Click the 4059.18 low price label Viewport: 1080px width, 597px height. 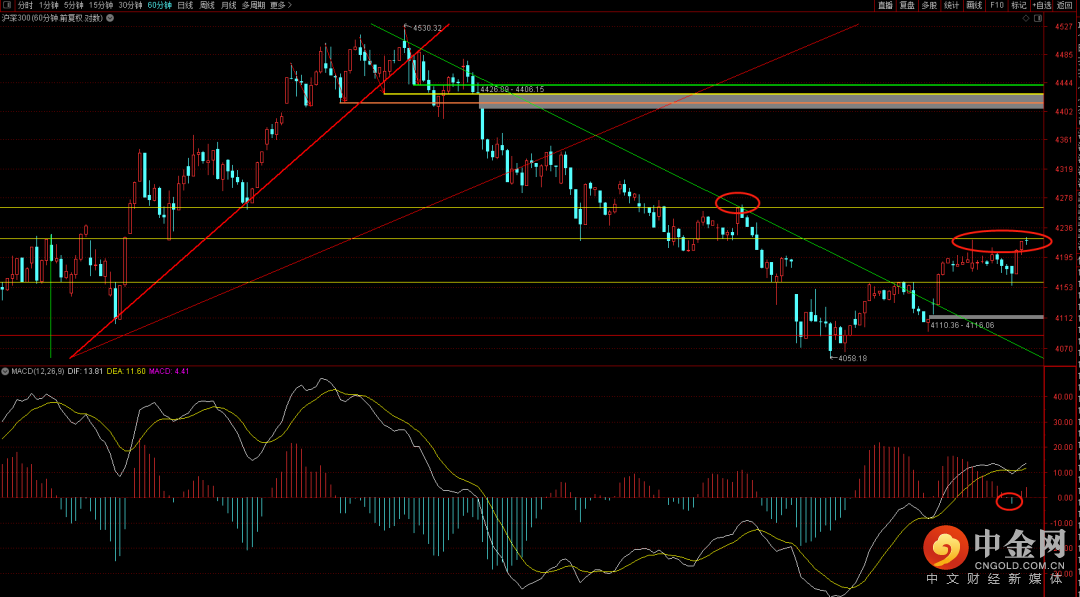click(852, 358)
